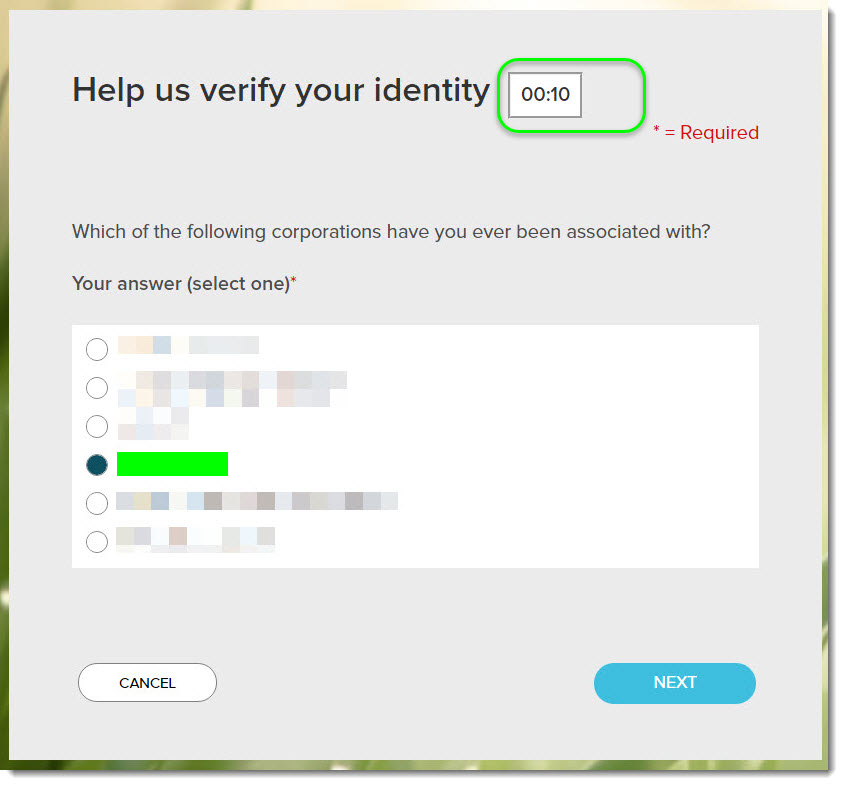Select the second radio button option
Image resolution: width=843 pixels, height=785 pixels.
point(97,388)
